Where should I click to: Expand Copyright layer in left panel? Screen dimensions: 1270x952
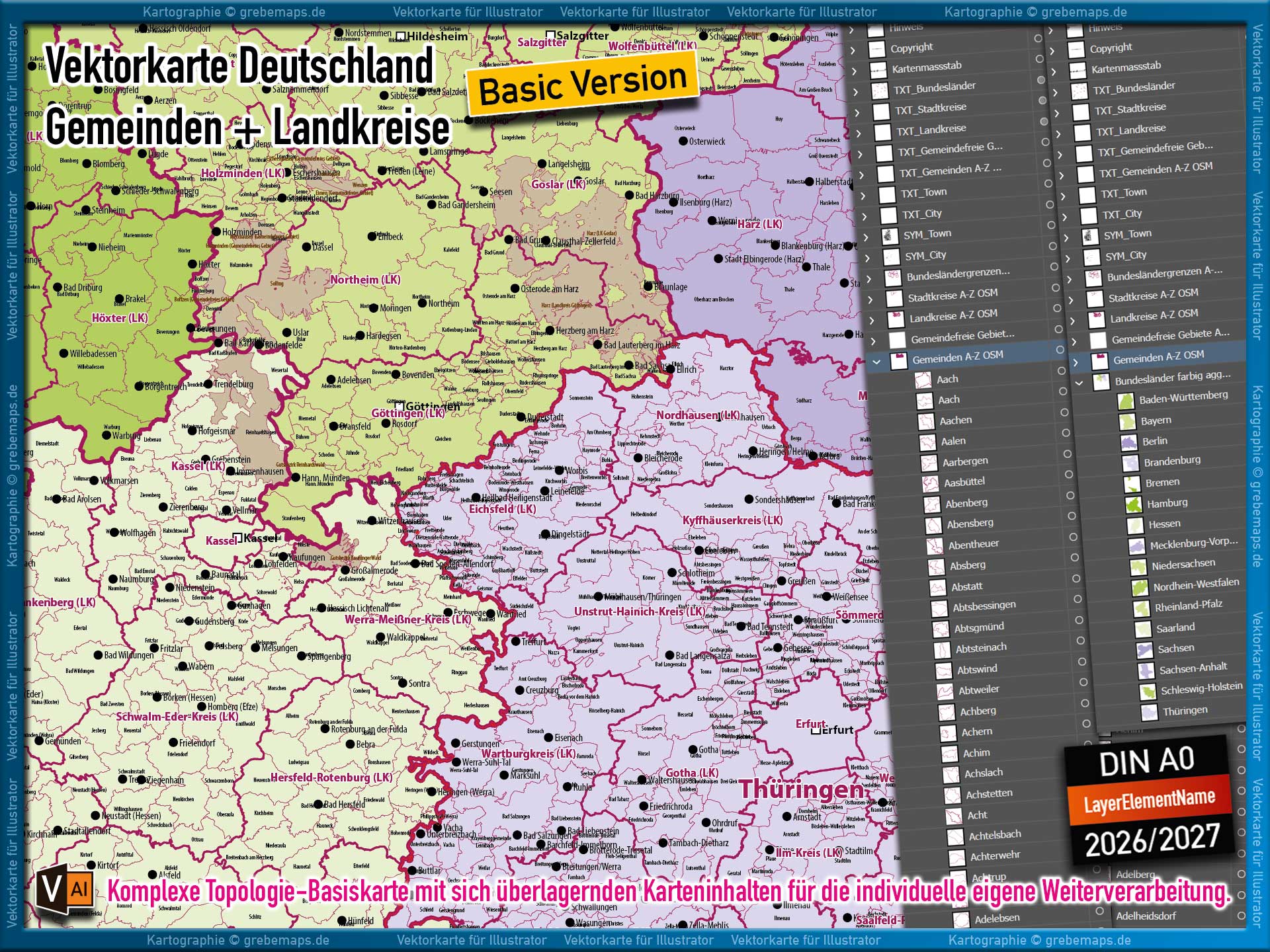(853, 51)
